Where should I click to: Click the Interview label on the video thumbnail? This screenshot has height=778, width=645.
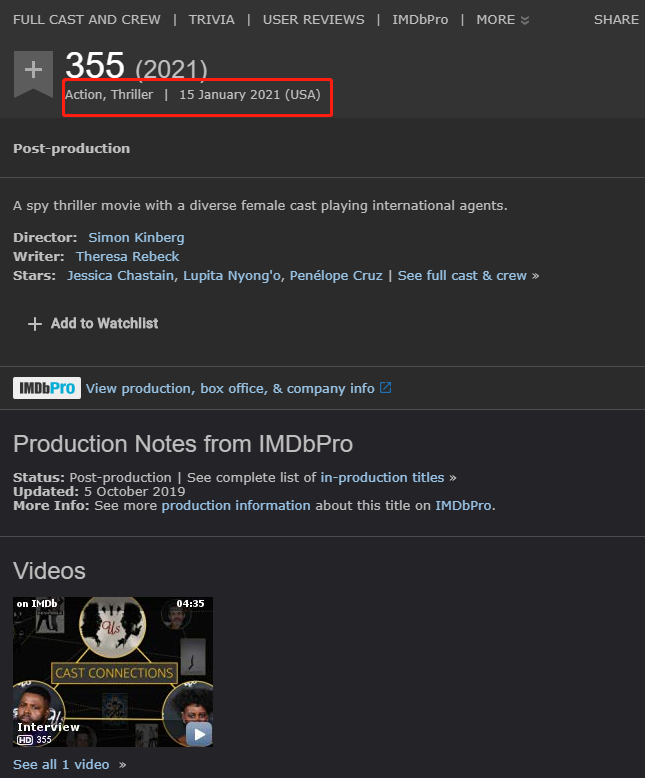(48, 727)
